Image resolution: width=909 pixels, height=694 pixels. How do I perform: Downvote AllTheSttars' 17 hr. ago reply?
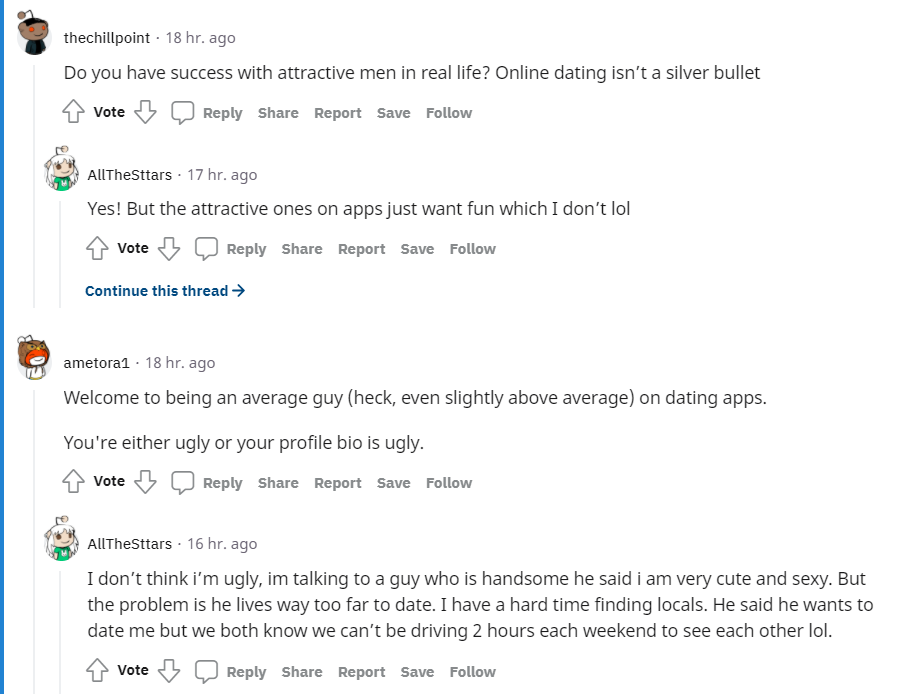[169, 249]
